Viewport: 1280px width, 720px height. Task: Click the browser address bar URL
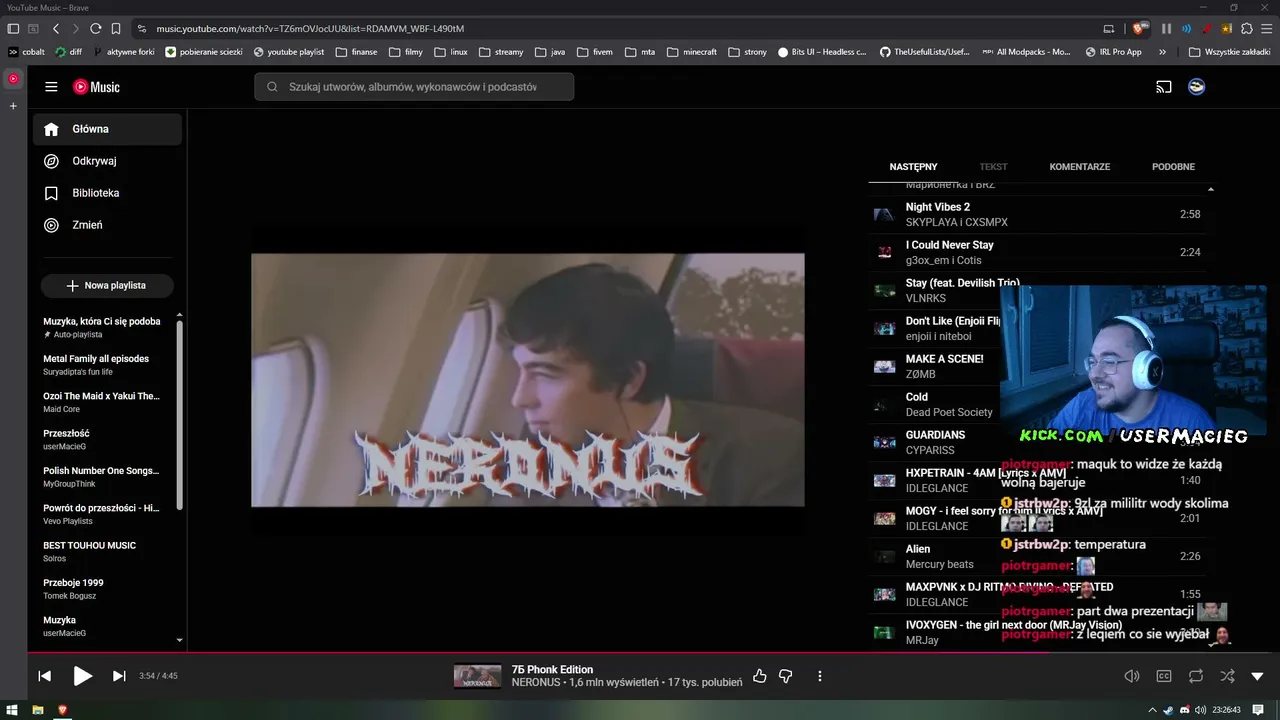(310, 29)
